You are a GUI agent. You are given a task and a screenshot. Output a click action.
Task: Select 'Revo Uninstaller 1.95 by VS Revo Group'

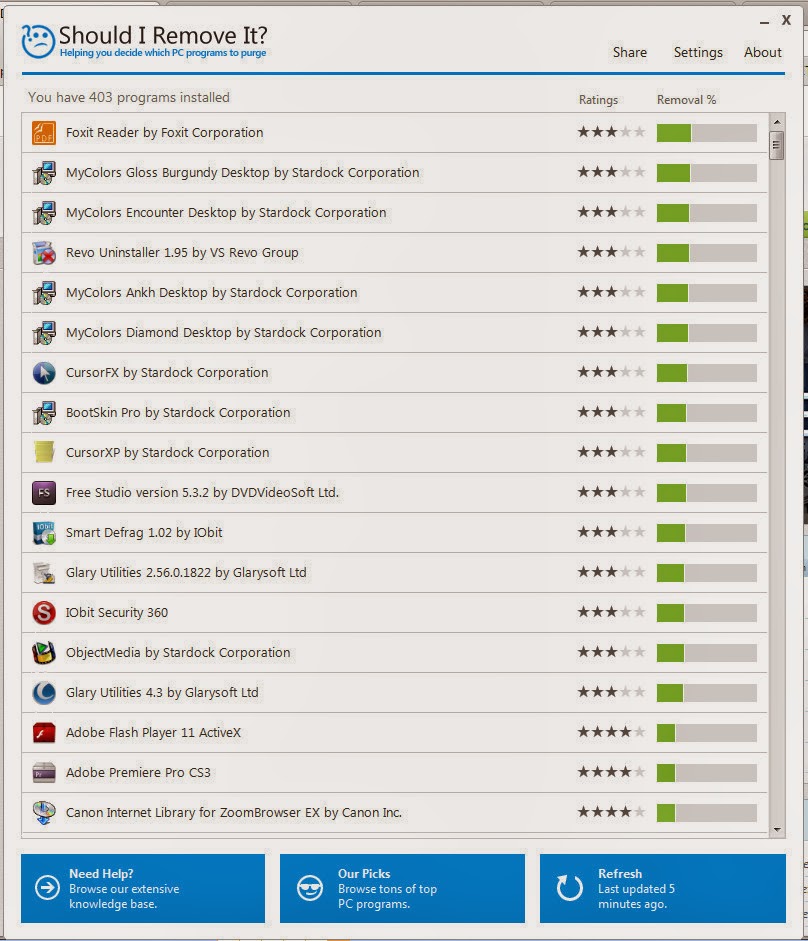[x=182, y=253]
